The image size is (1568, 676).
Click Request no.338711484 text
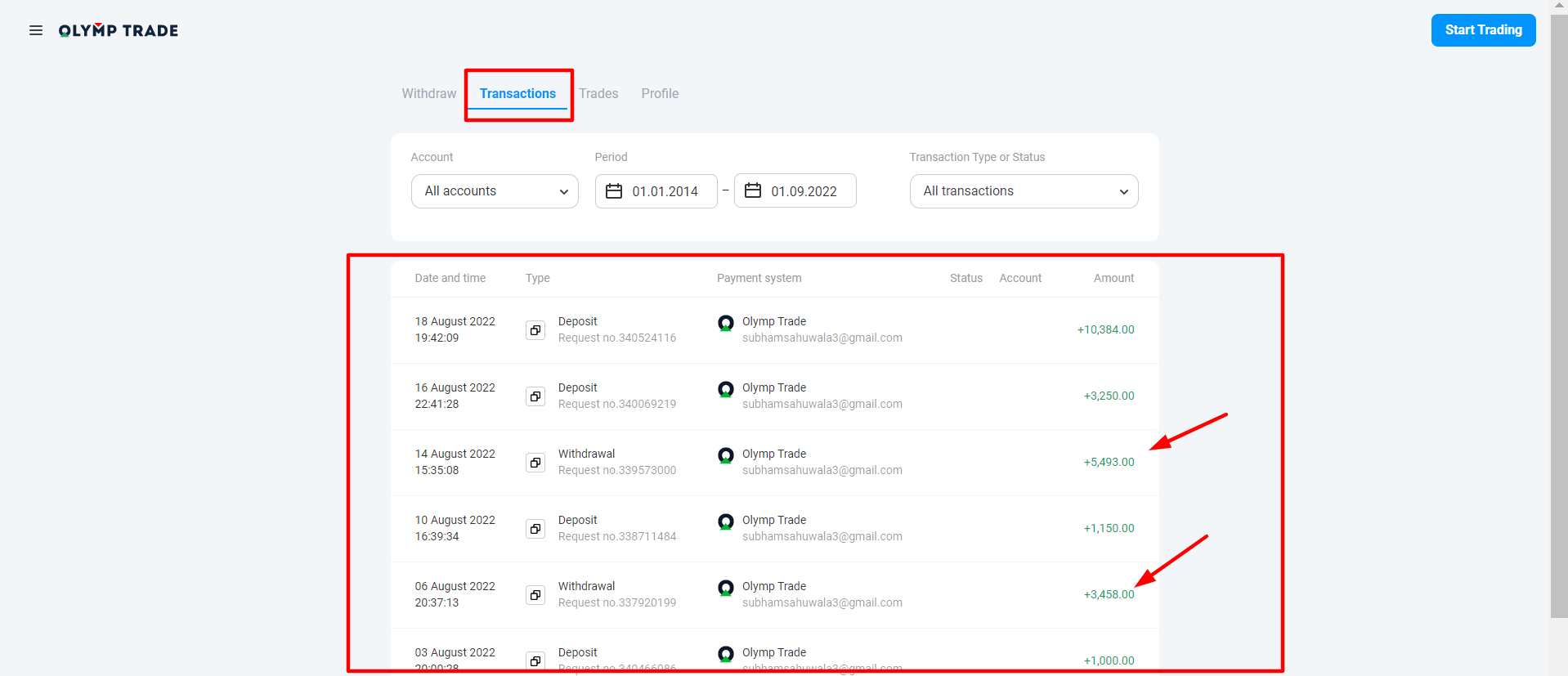pos(617,536)
